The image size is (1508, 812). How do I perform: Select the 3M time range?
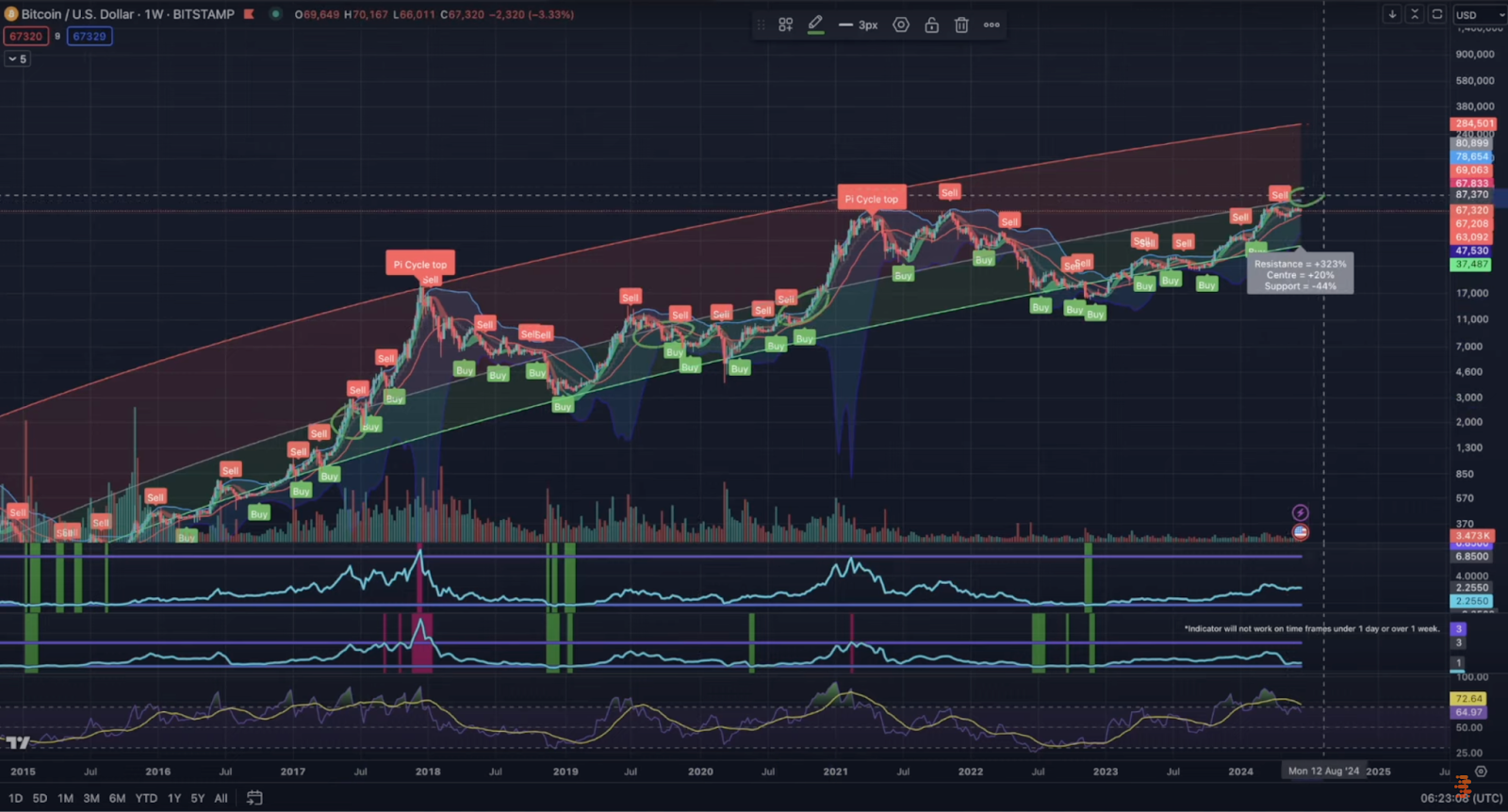click(91, 798)
